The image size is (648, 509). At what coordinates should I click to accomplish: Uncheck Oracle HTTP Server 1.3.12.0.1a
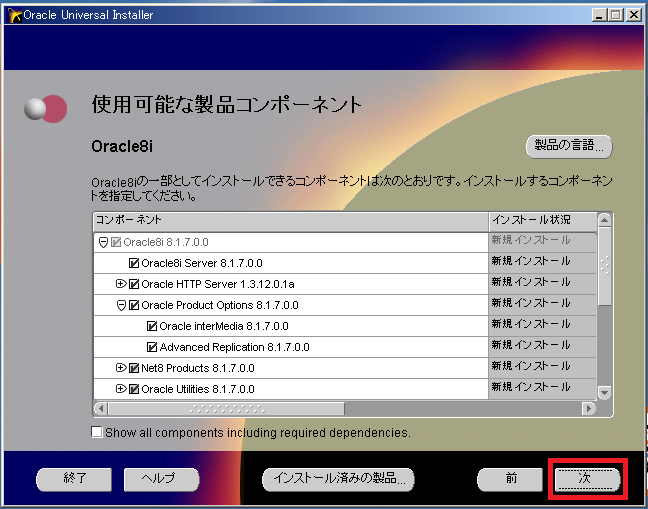click(134, 284)
